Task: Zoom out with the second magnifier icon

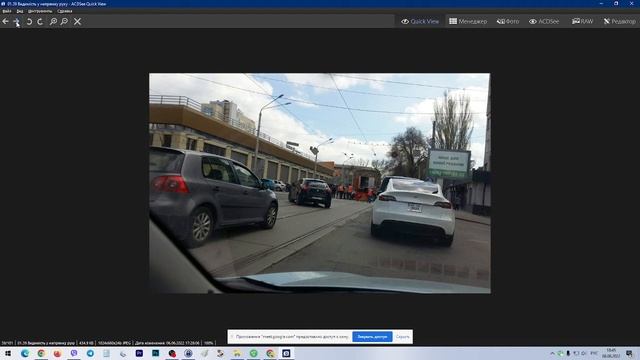Action: click(x=64, y=22)
